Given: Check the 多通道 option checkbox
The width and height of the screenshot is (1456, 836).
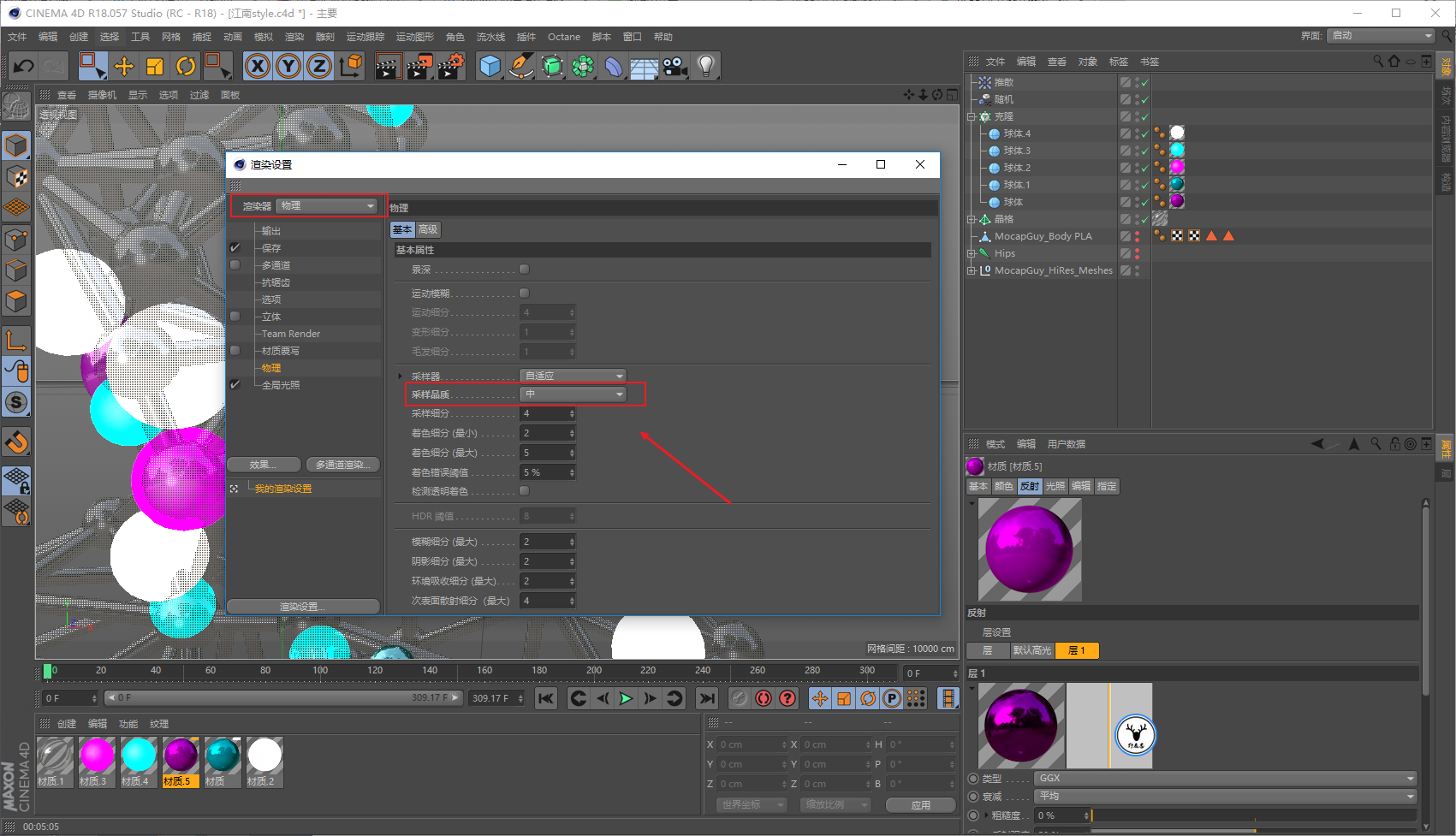Looking at the screenshot, I should pos(235,265).
